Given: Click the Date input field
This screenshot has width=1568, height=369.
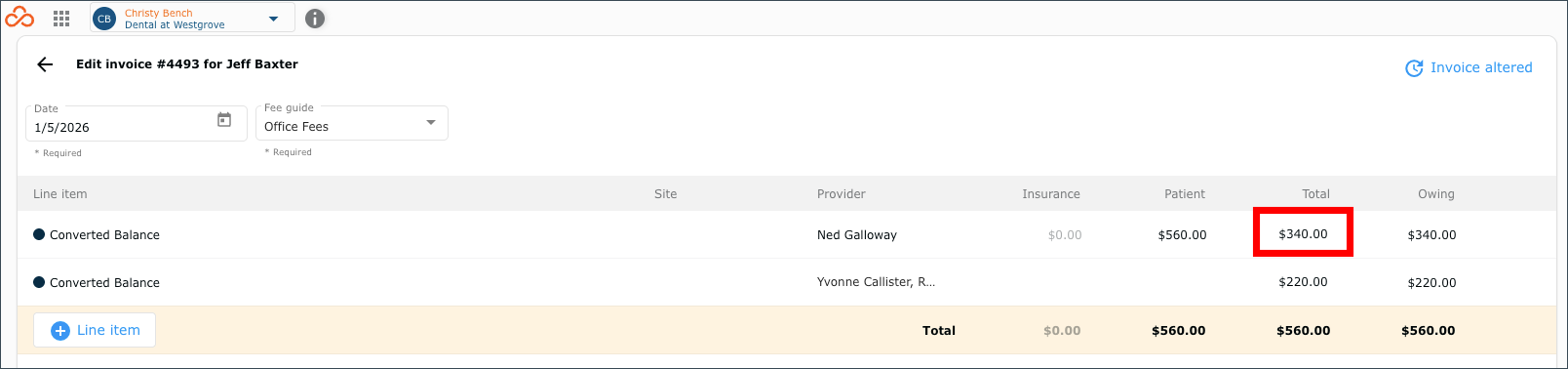Looking at the screenshot, I should [137, 124].
